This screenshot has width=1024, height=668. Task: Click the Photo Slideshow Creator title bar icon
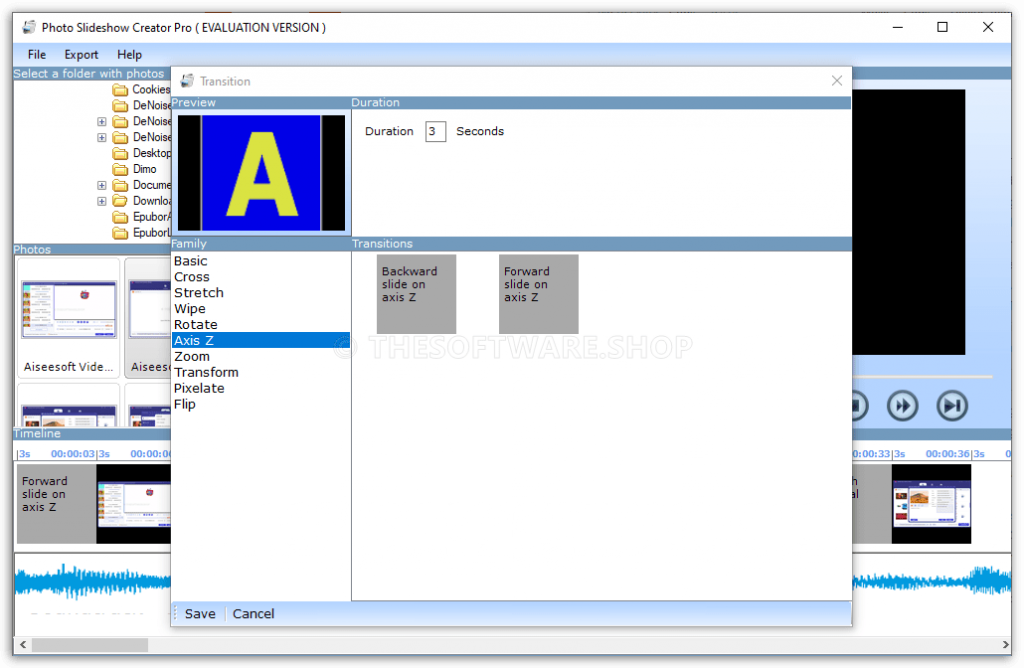(x=27, y=27)
